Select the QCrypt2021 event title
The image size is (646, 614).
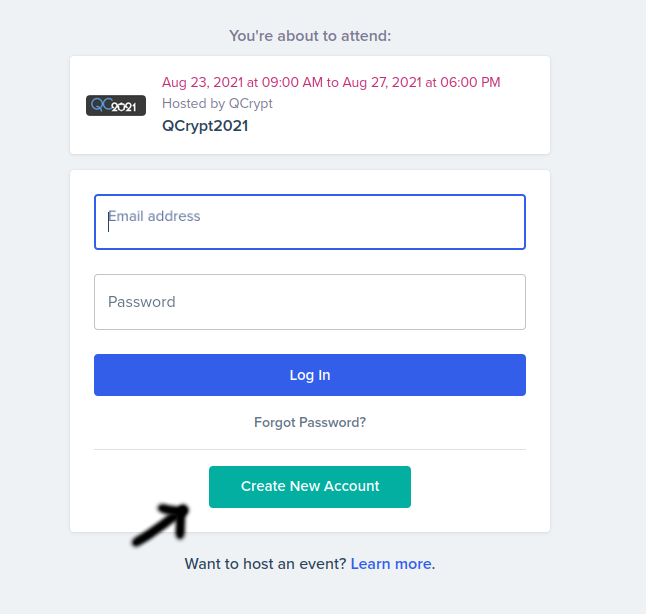(x=205, y=126)
